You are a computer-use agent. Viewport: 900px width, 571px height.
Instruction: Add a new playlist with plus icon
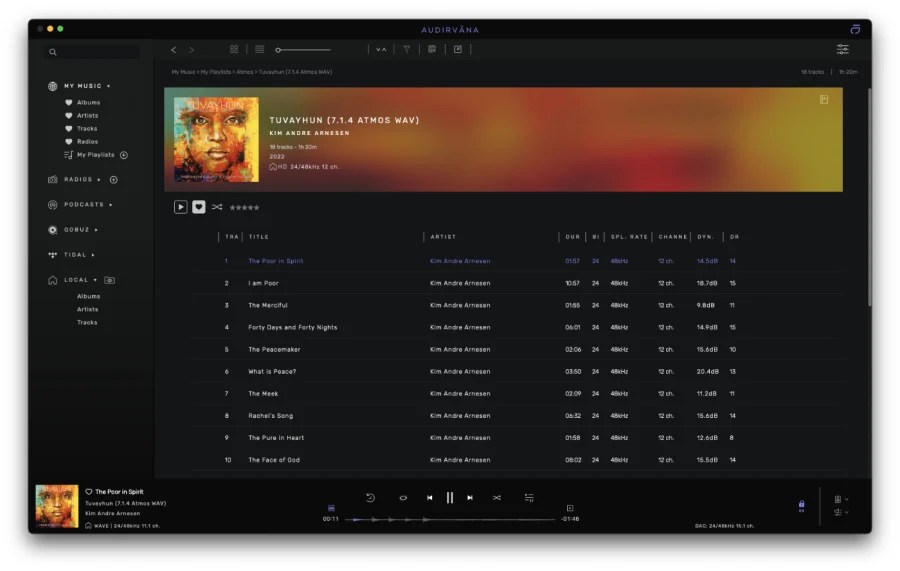point(124,155)
